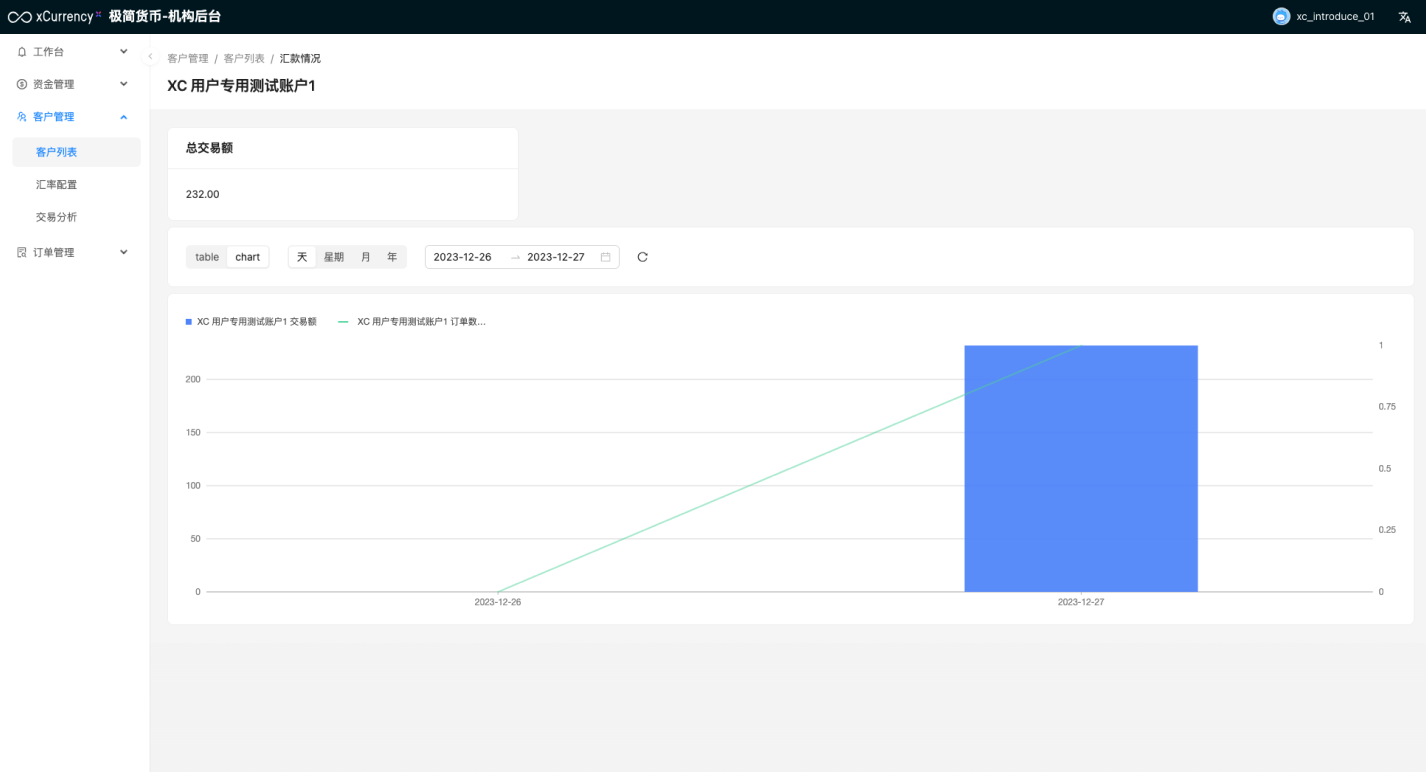1426x772 pixels.
Task: Open the calendar icon in date range
Action: 605,257
